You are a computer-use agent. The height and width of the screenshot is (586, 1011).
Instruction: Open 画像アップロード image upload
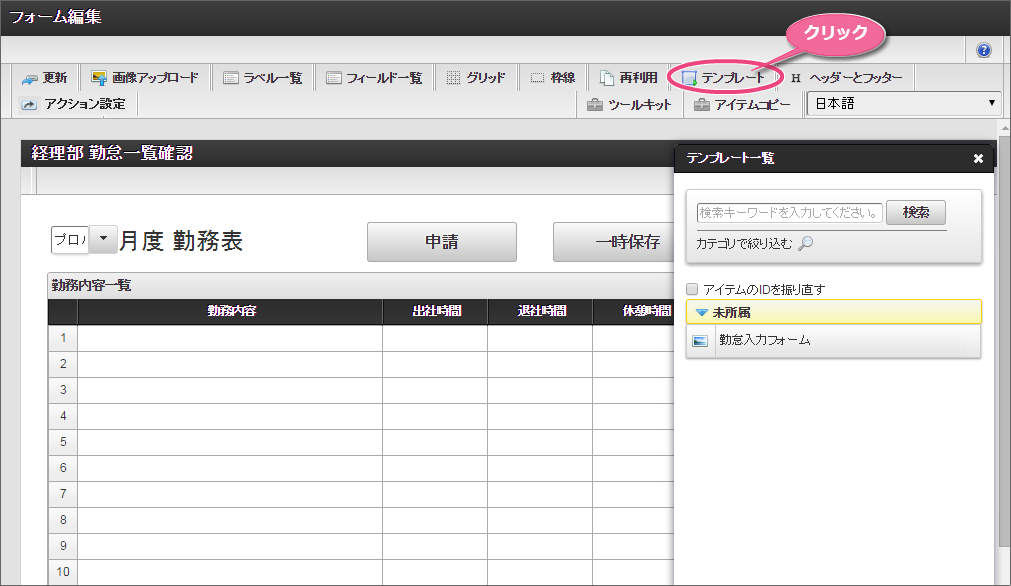pyautogui.click(x=145, y=78)
